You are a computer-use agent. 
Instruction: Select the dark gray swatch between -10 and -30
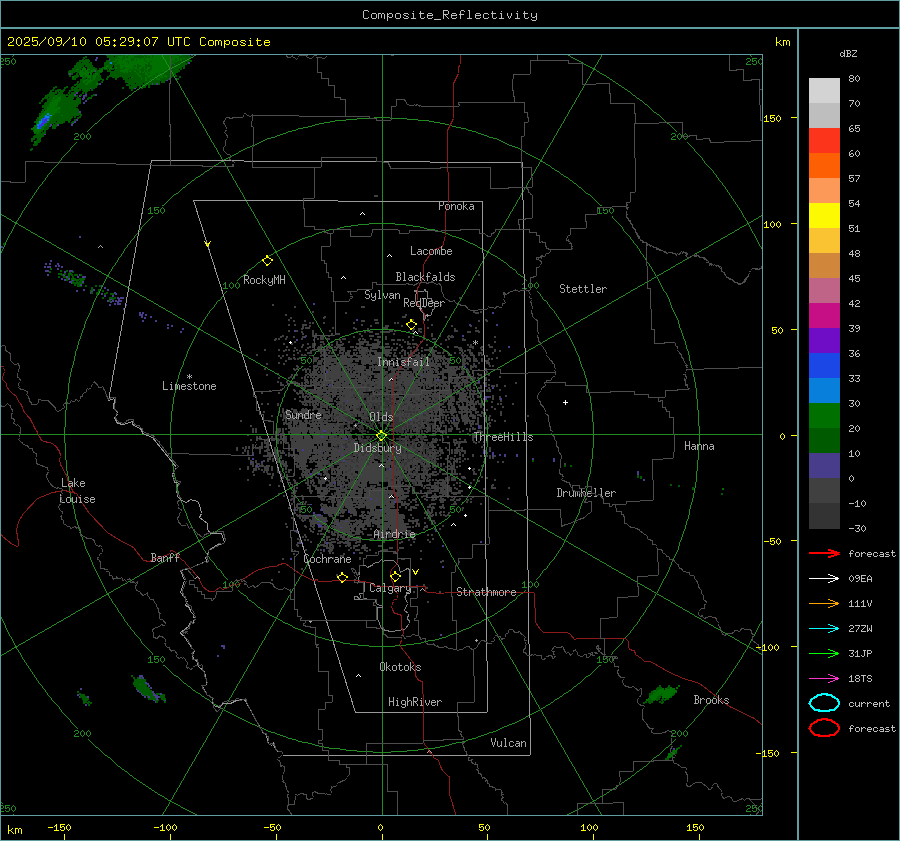824,516
